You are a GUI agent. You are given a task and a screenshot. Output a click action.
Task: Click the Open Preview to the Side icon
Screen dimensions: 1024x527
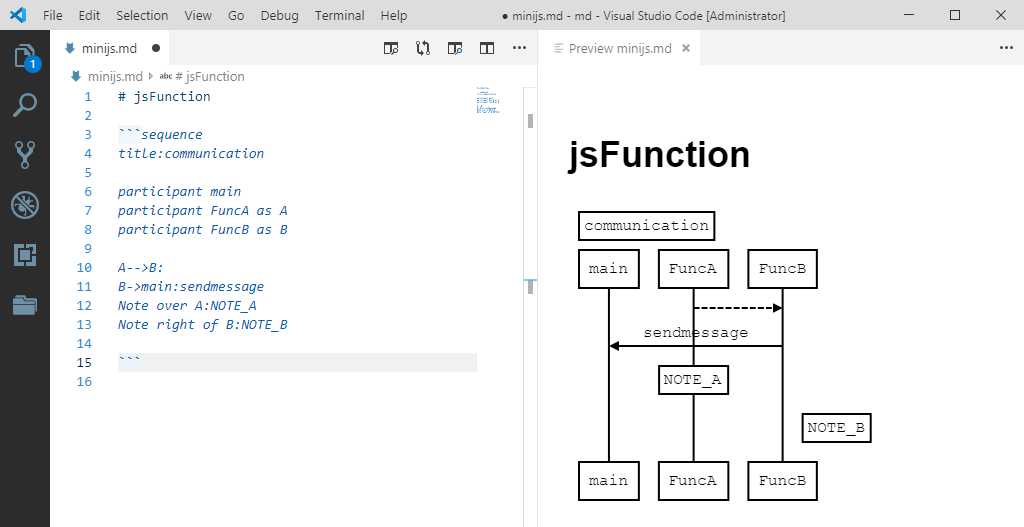coord(391,48)
